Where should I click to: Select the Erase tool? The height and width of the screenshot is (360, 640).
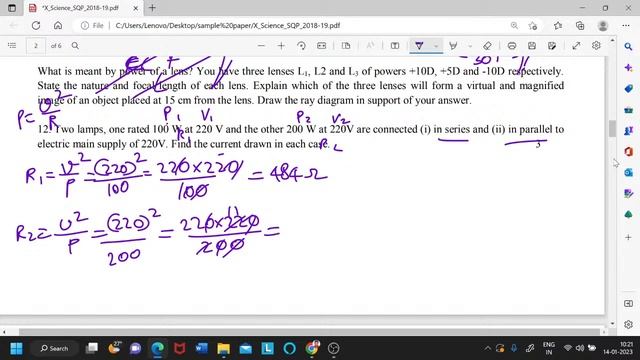click(x=487, y=46)
